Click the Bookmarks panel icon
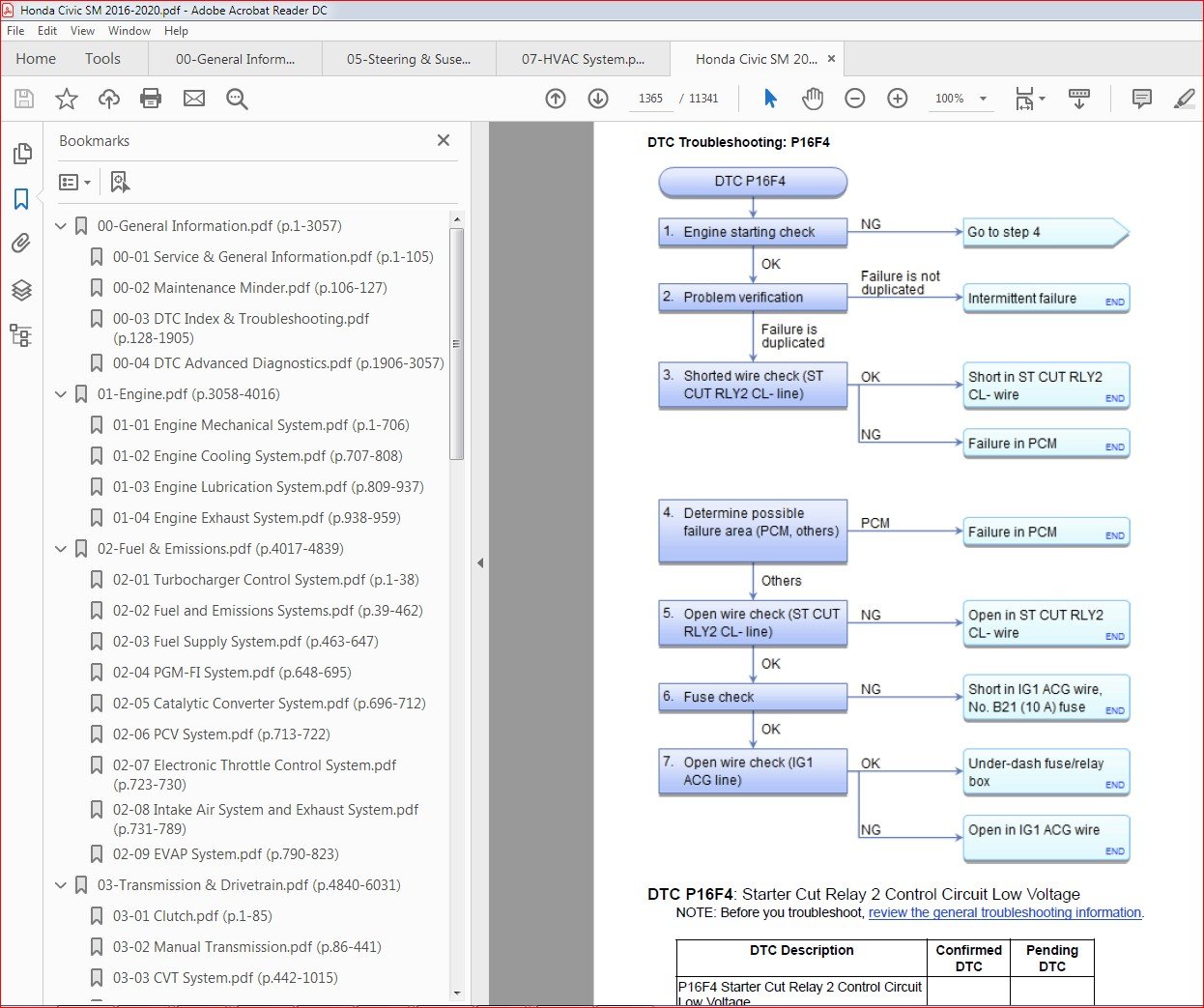This screenshot has height=1008, width=1204. (x=21, y=199)
